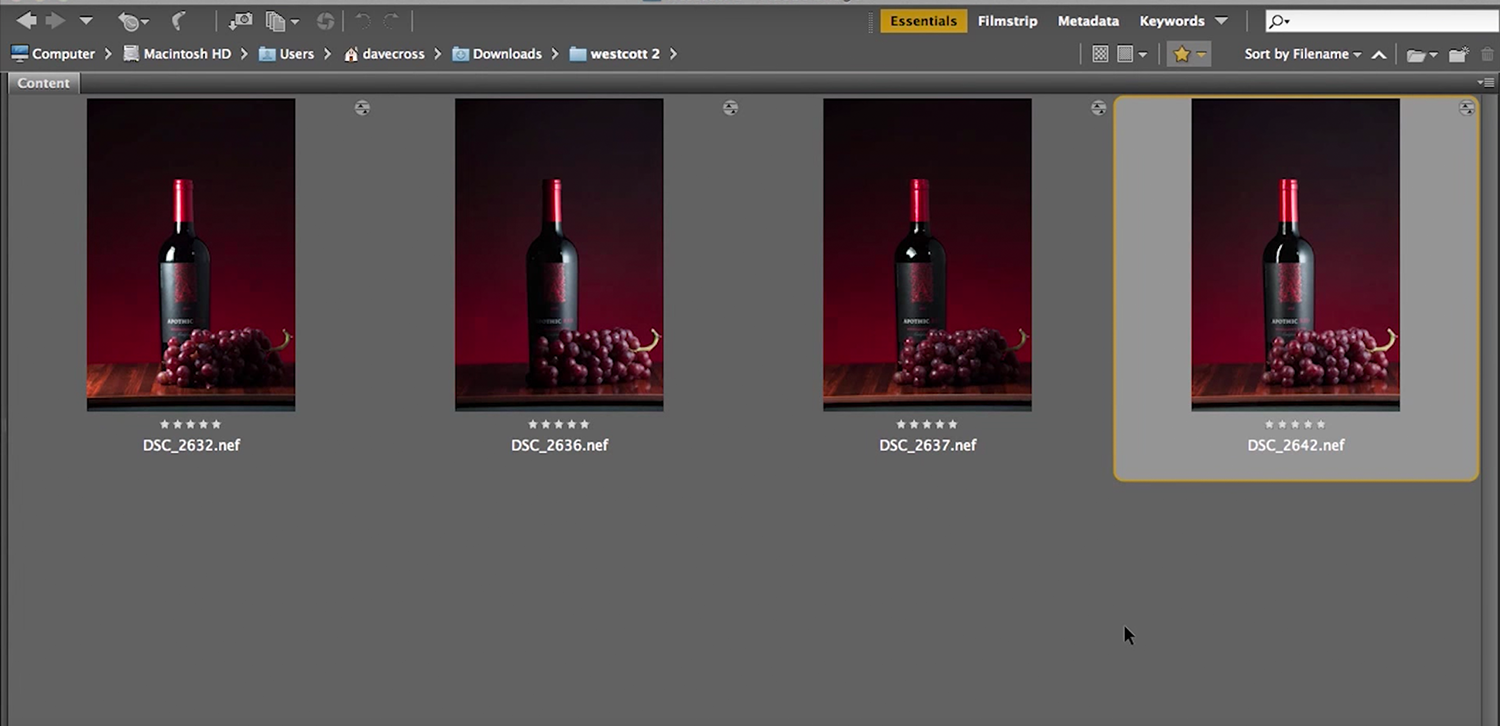Toggle ascending sort order arrow

click(1379, 54)
